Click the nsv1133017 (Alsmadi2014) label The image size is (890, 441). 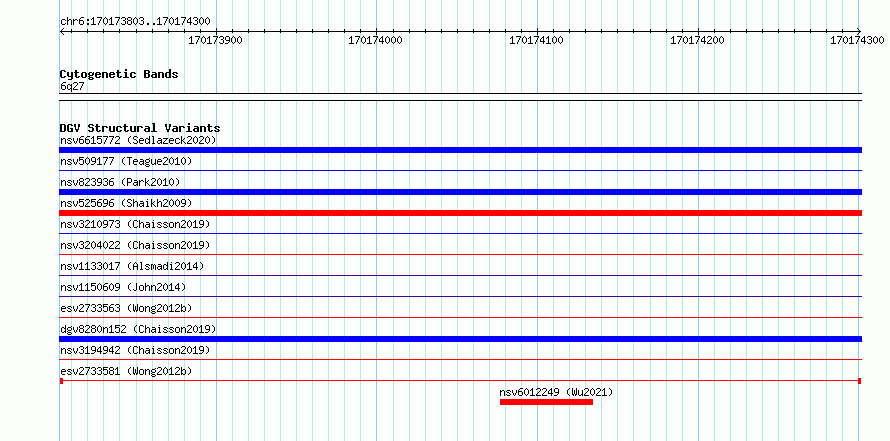132,266
